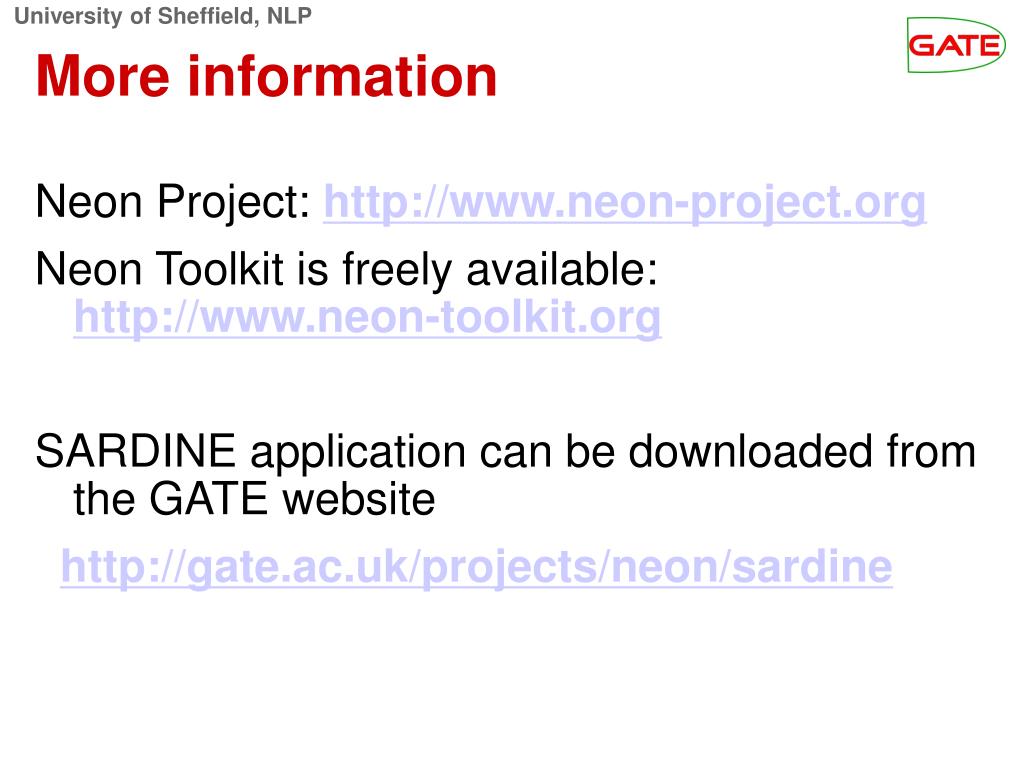Click the "Neon Project:" label
The width and height of the screenshot is (1024, 768).
pos(173,202)
